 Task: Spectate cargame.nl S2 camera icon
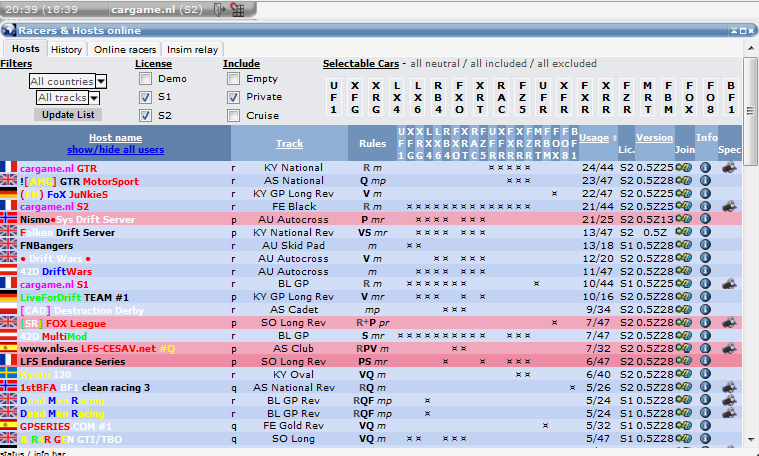(x=729, y=206)
